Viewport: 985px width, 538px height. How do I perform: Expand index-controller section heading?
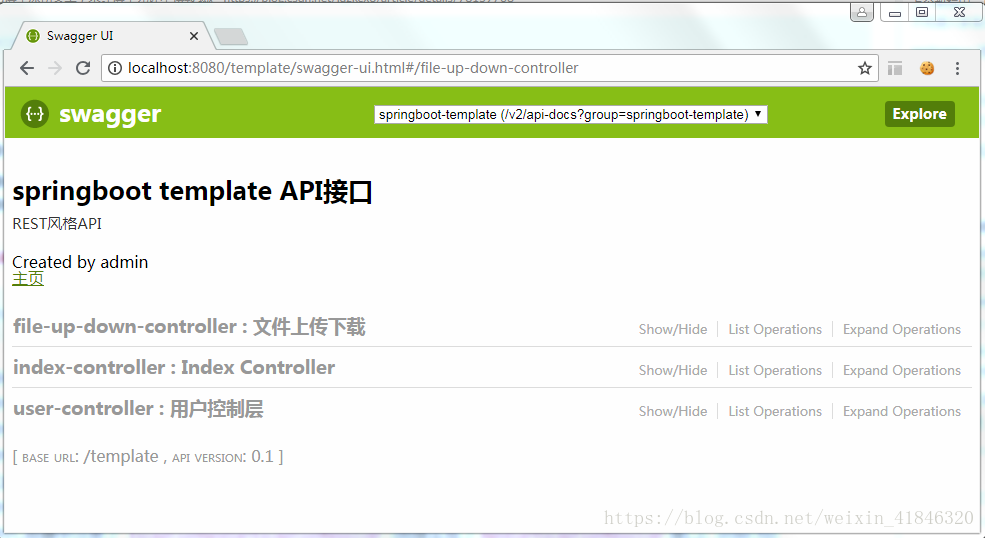click(x=174, y=368)
